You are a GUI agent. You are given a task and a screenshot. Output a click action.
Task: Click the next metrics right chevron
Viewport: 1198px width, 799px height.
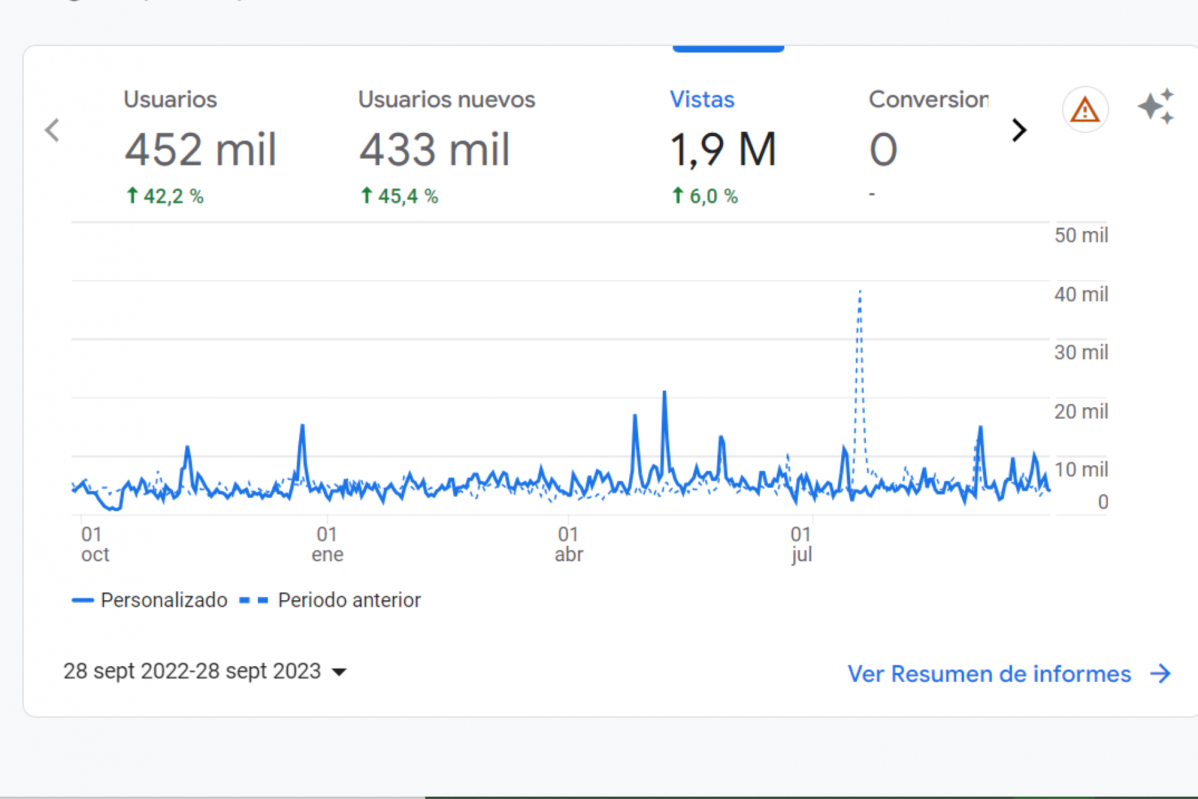coord(1018,130)
